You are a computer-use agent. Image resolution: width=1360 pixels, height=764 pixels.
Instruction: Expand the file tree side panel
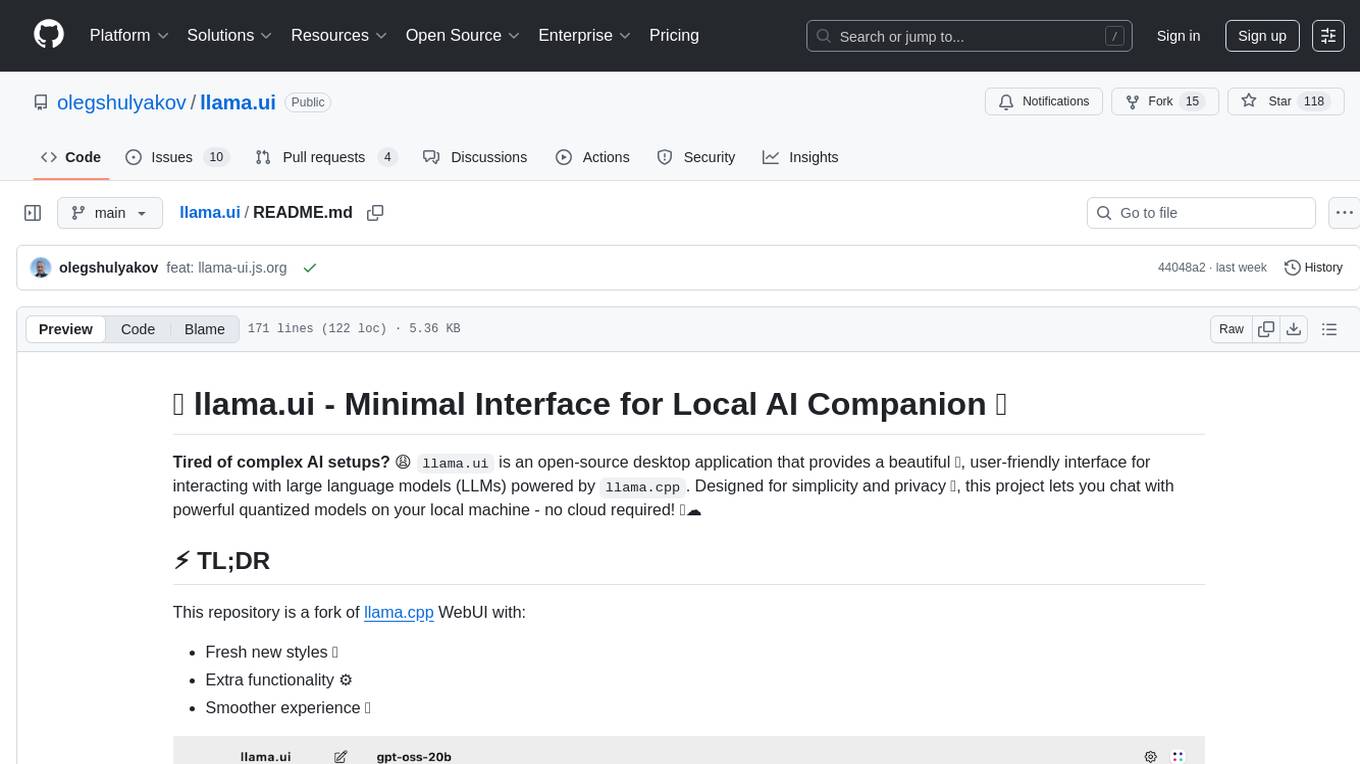click(32, 213)
